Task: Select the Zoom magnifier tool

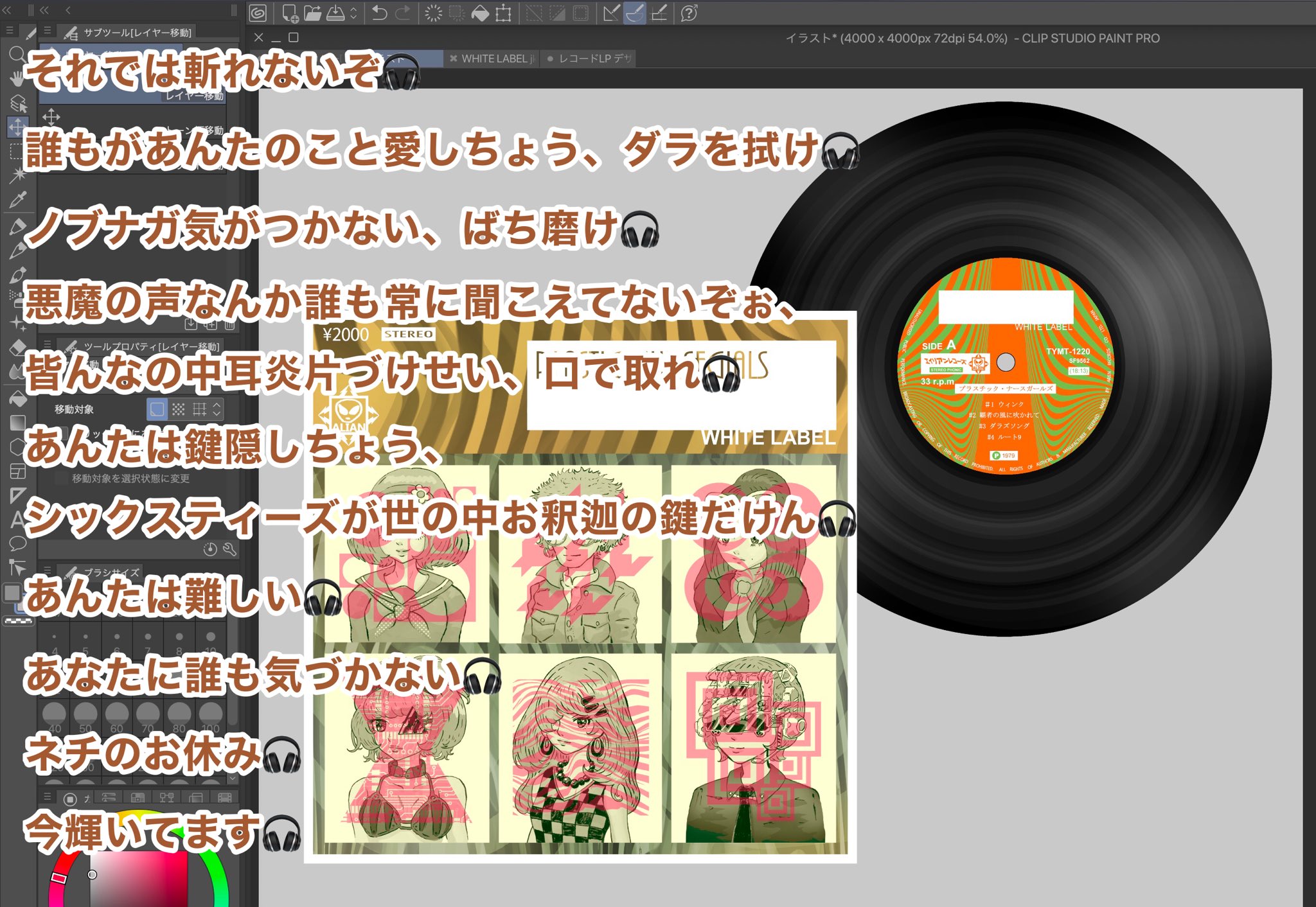Action: pyautogui.click(x=17, y=54)
